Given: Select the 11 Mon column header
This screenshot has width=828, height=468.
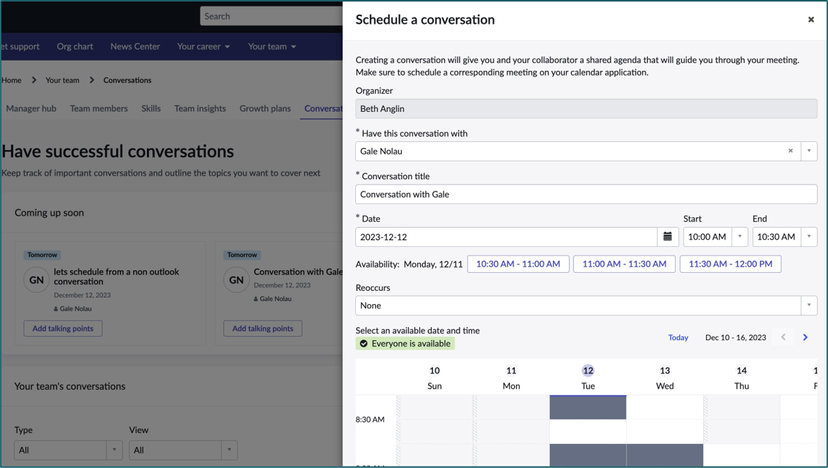Looking at the screenshot, I should tap(511, 378).
